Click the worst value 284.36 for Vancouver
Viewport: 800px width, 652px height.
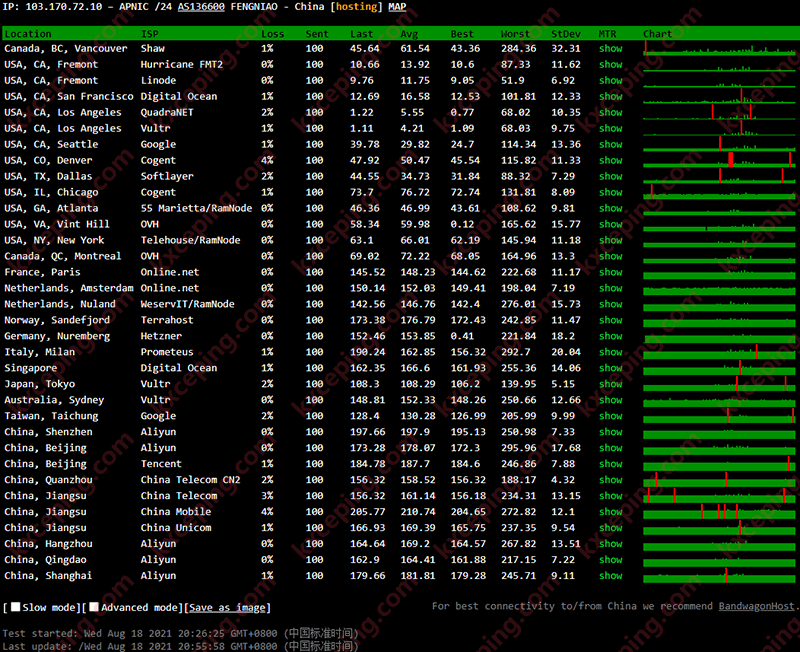(518, 48)
